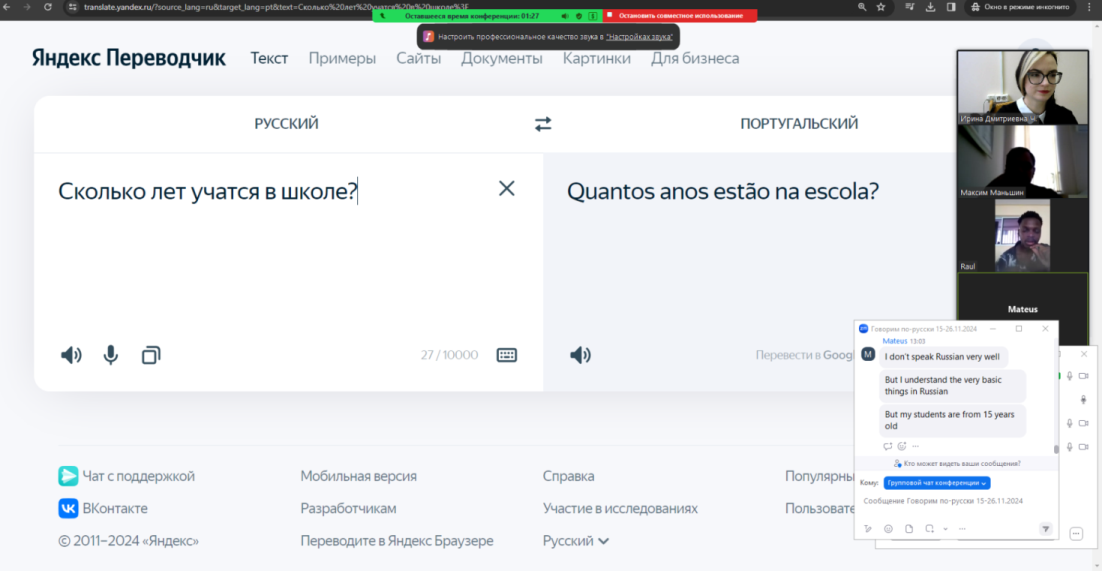The height and width of the screenshot is (571, 1102).
Task: Swap Russian and Portuguese languages
Action: tap(543, 124)
